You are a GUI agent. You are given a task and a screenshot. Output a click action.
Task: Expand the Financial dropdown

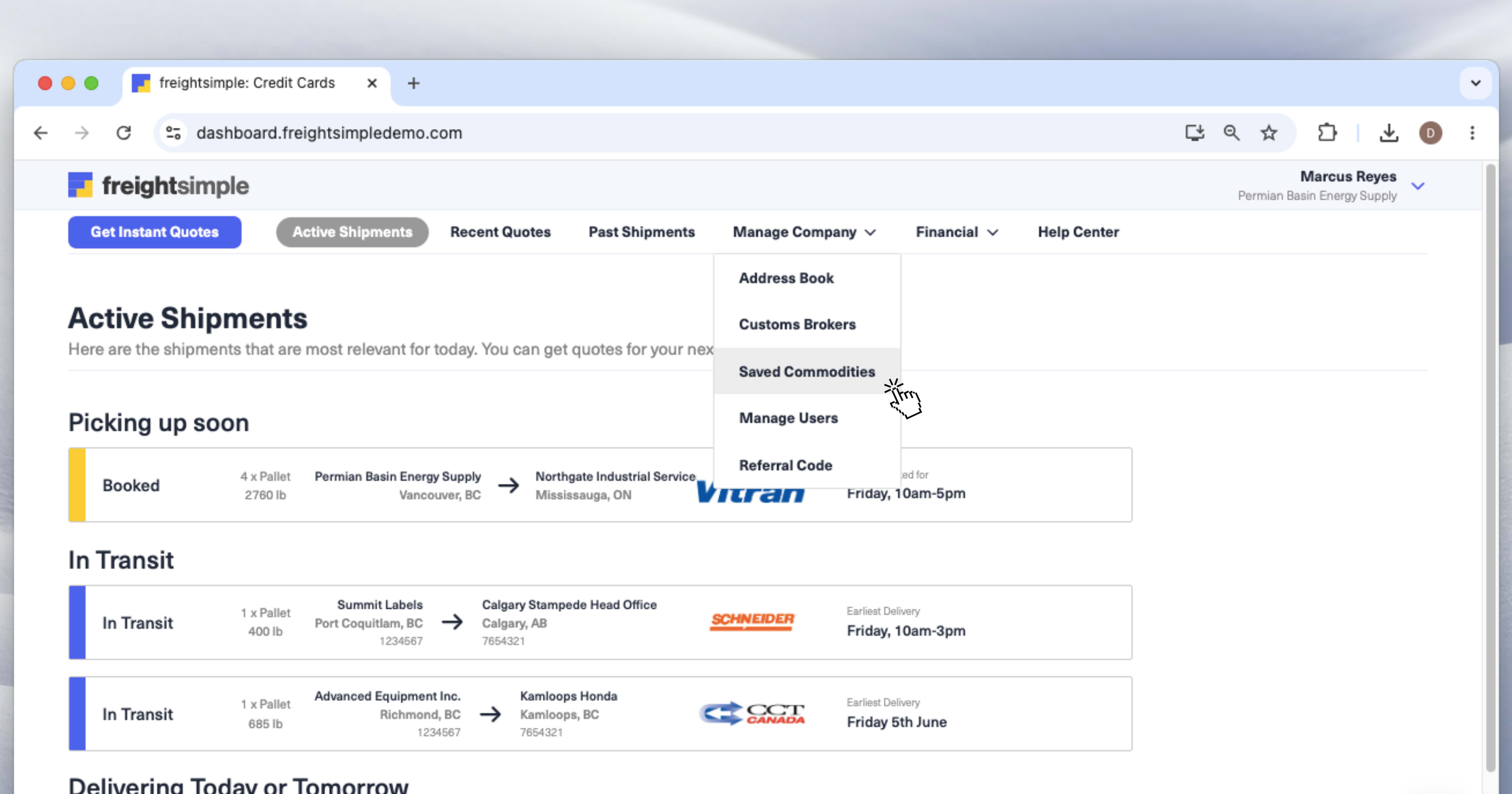pos(957,232)
